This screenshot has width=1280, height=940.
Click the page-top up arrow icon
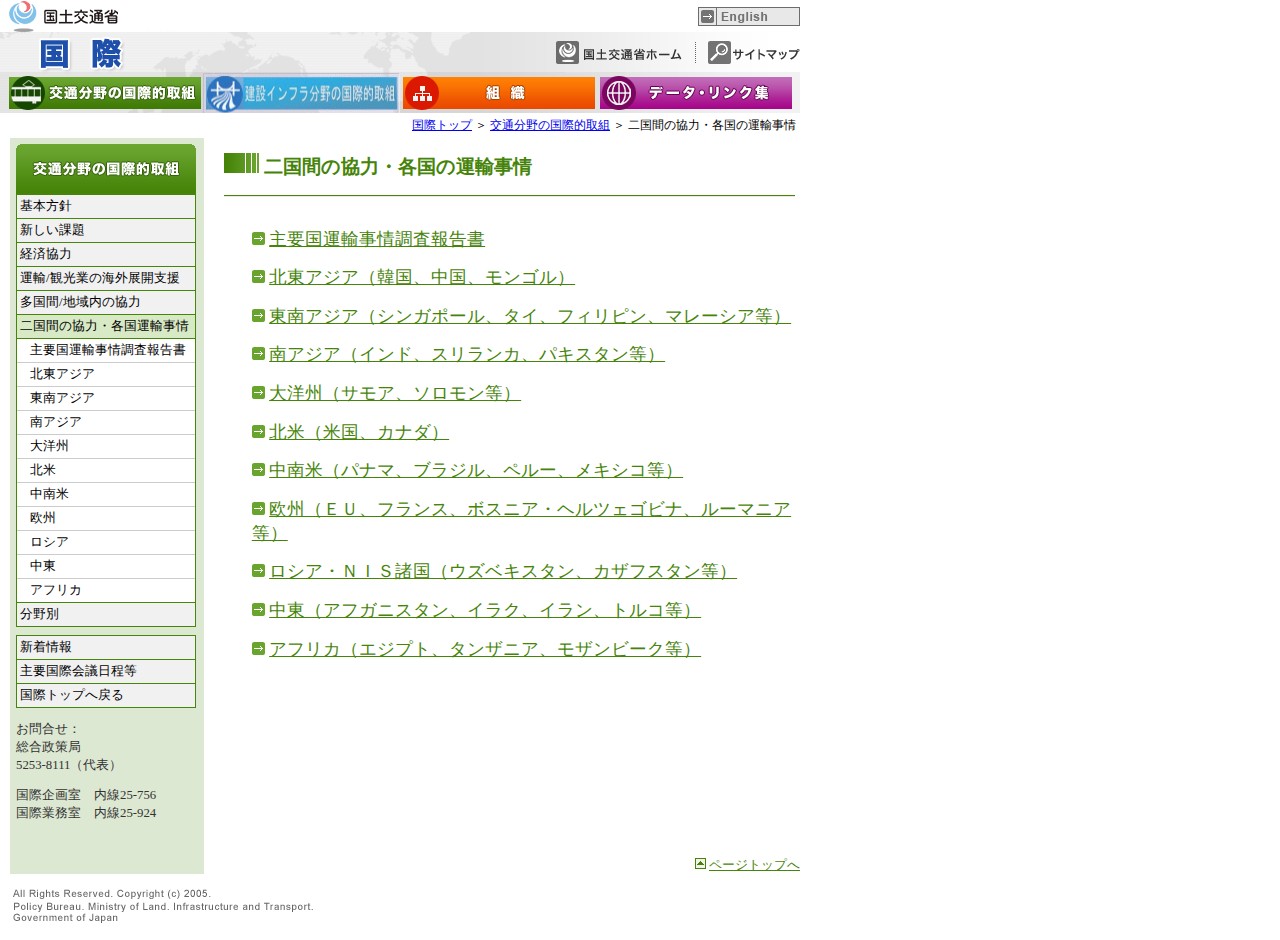(x=700, y=863)
